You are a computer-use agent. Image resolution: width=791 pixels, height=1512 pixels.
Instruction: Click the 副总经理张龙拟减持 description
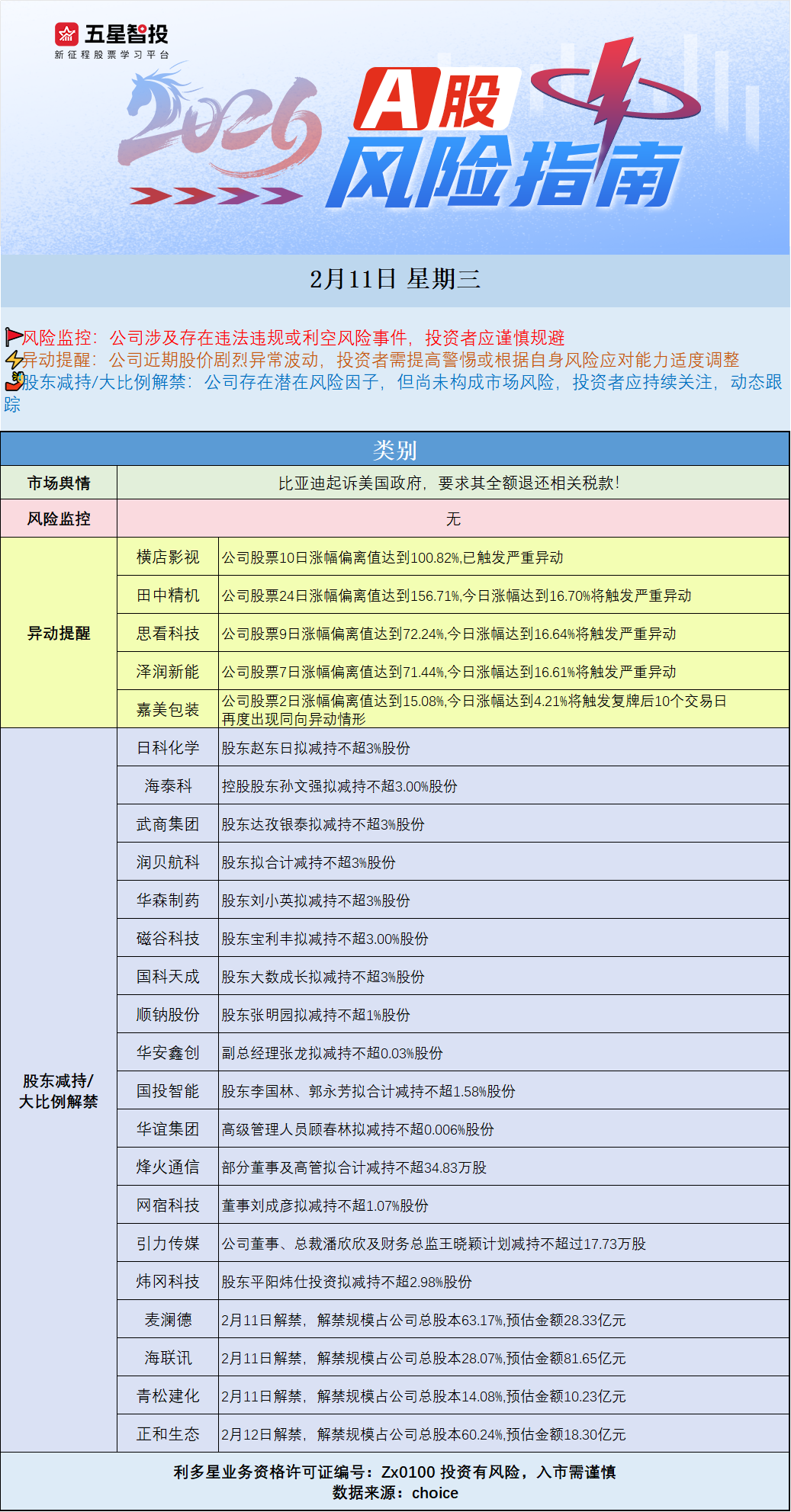tap(332, 1053)
